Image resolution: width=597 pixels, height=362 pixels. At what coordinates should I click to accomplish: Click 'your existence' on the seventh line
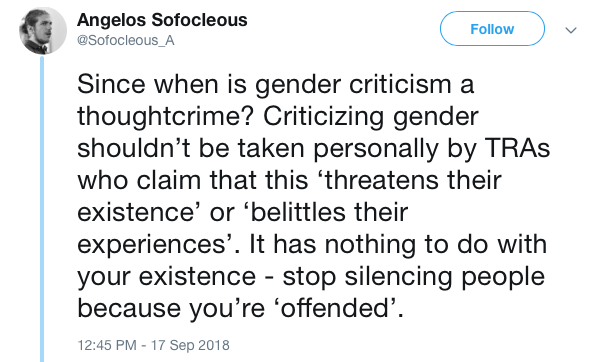tap(167, 277)
